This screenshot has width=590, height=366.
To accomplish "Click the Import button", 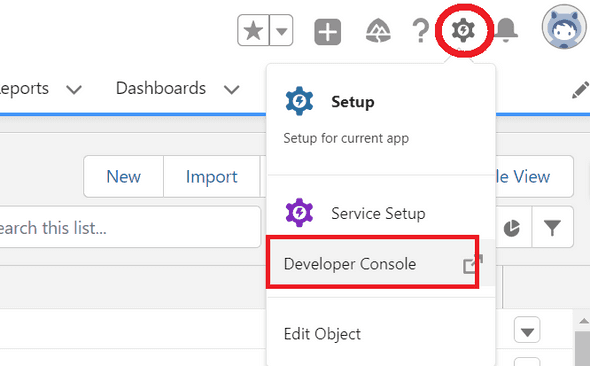I will pos(211,176).
